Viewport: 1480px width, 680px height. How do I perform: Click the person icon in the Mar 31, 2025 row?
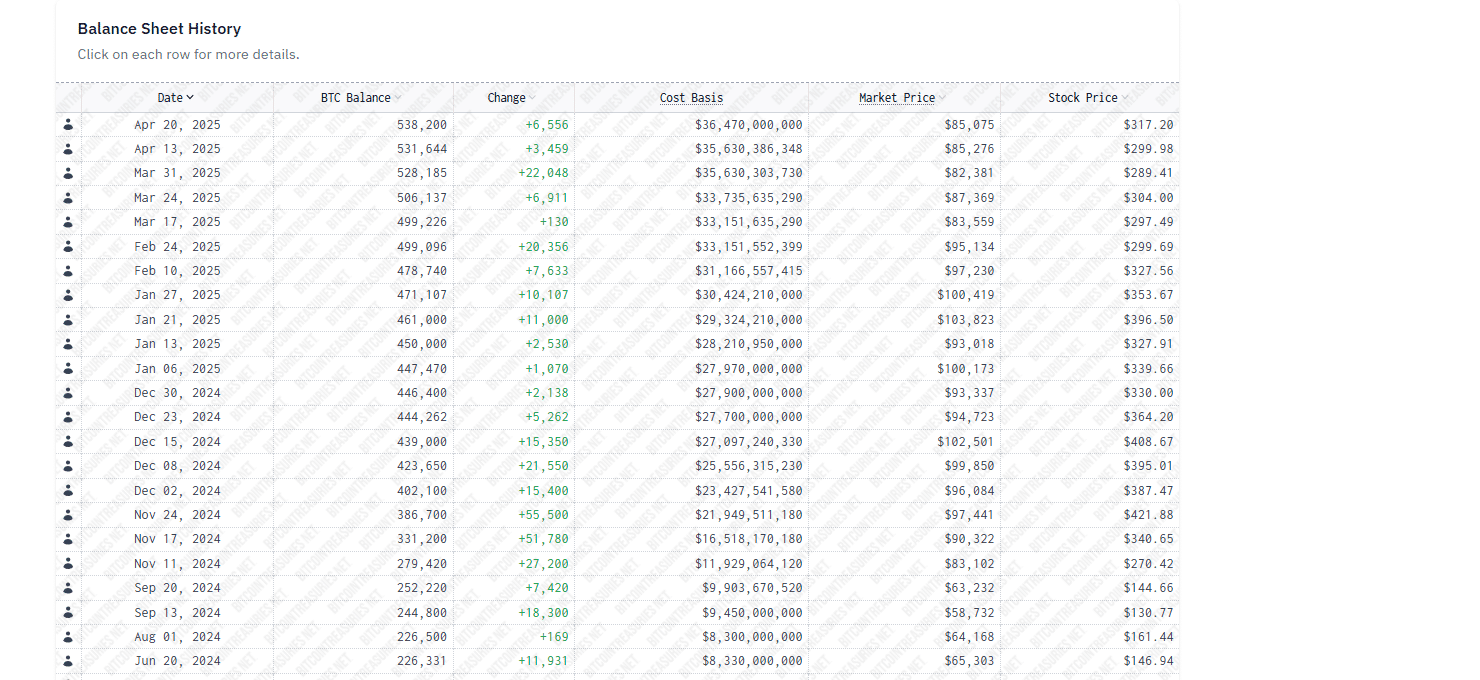click(x=68, y=173)
